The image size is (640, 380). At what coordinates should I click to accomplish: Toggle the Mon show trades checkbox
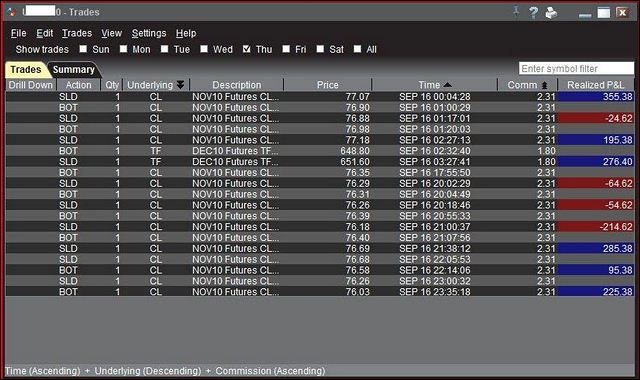[x=123, y=49]
